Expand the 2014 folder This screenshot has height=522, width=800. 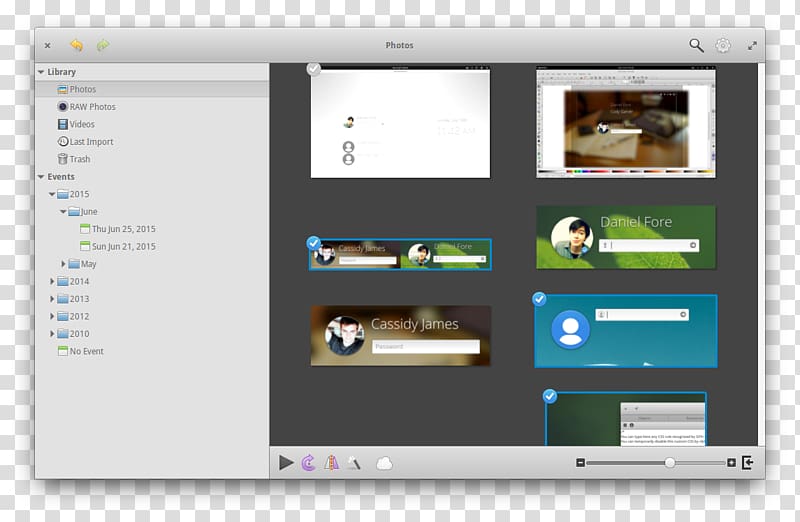click(x=52, y=281)
